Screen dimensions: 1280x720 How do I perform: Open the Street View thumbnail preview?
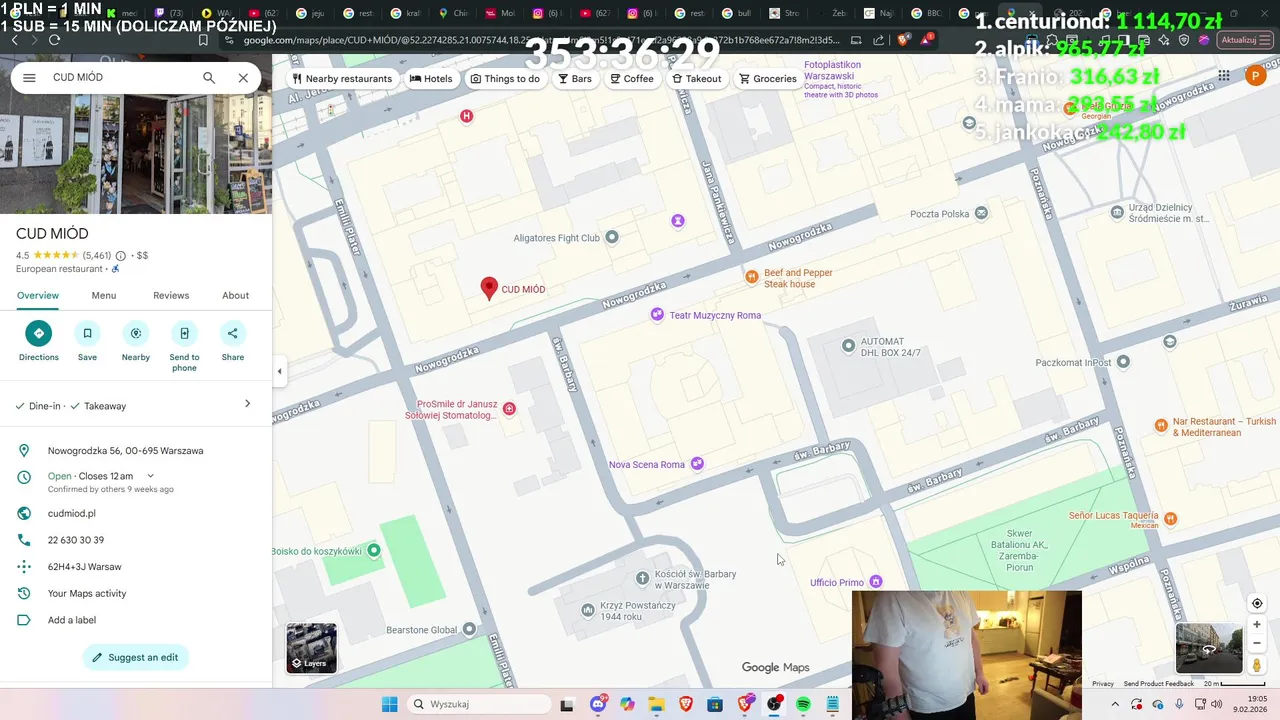(x=1208, y=648)
